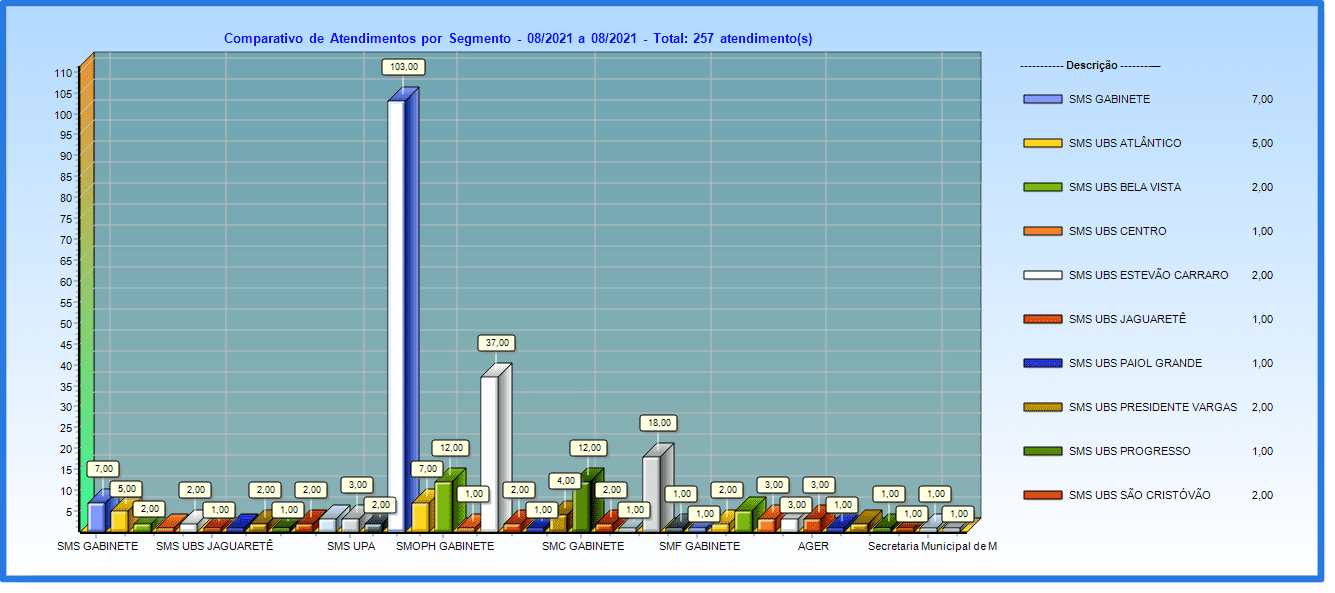This screenshot has width=1335, height=593.
Task: Click the Descrição legend header
Action: [x=1090, y=65]
